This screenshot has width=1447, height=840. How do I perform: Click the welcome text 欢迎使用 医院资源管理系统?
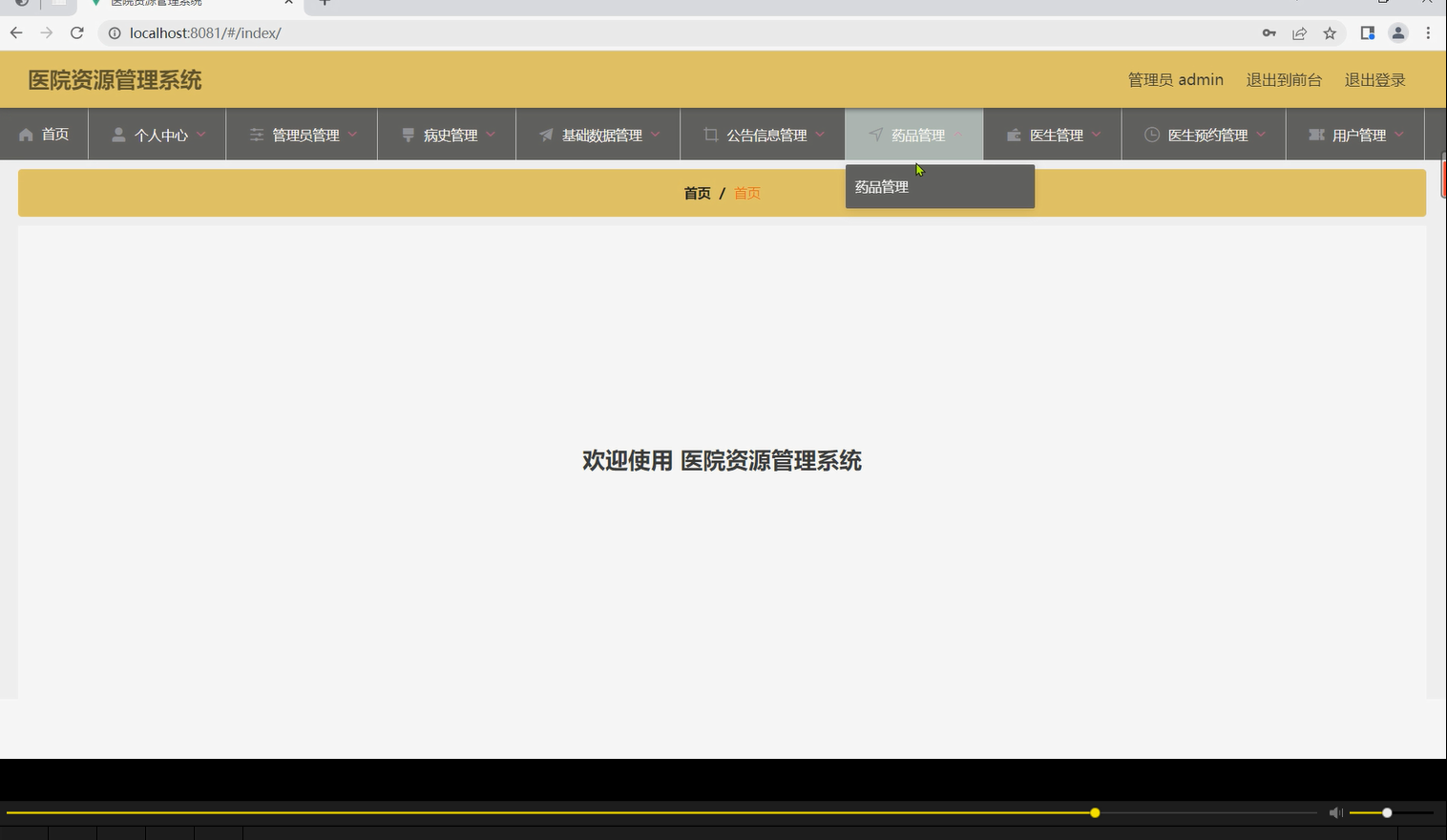[722, 461]
